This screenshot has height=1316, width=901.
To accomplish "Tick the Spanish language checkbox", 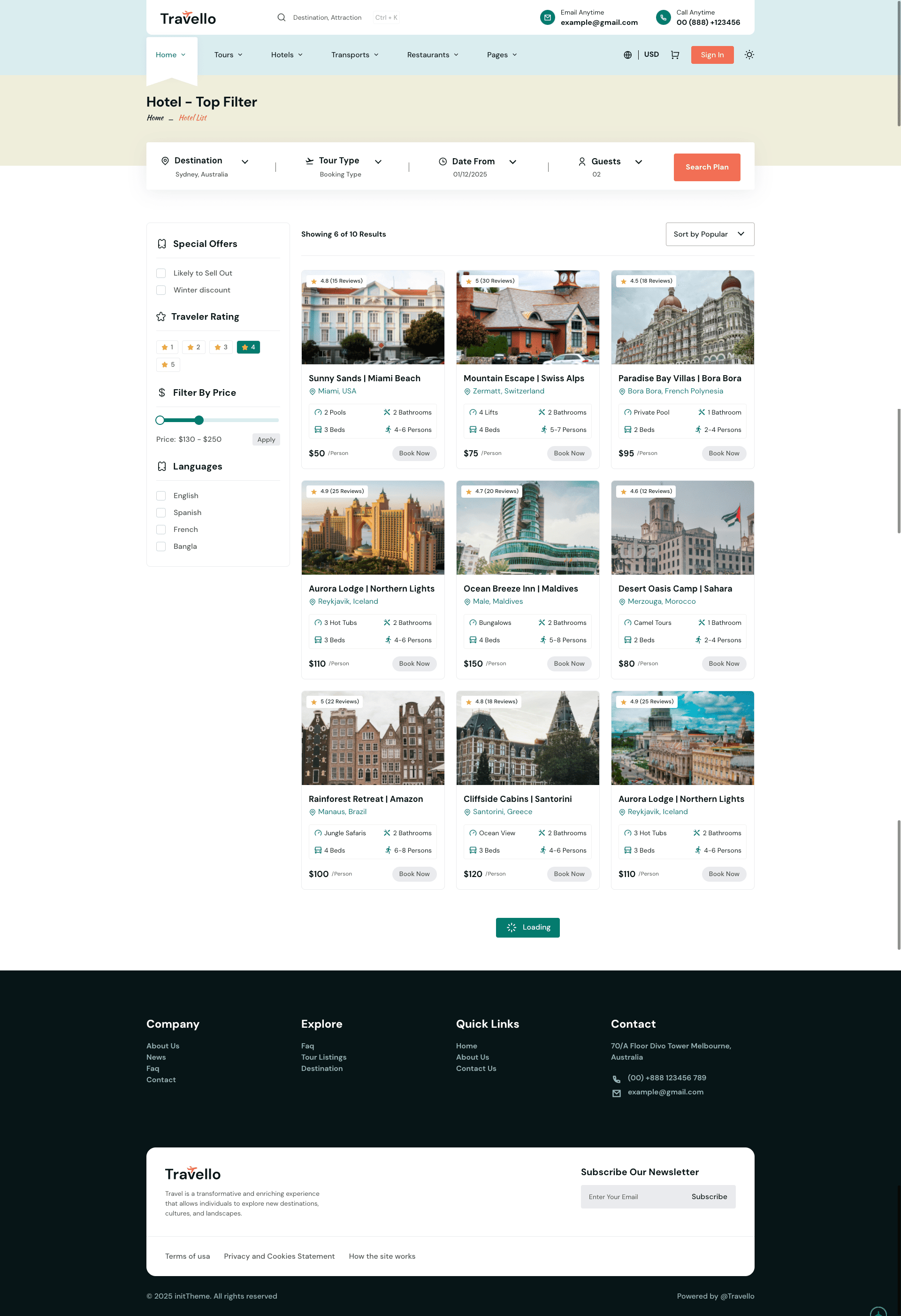I will (x=161, y=513).
